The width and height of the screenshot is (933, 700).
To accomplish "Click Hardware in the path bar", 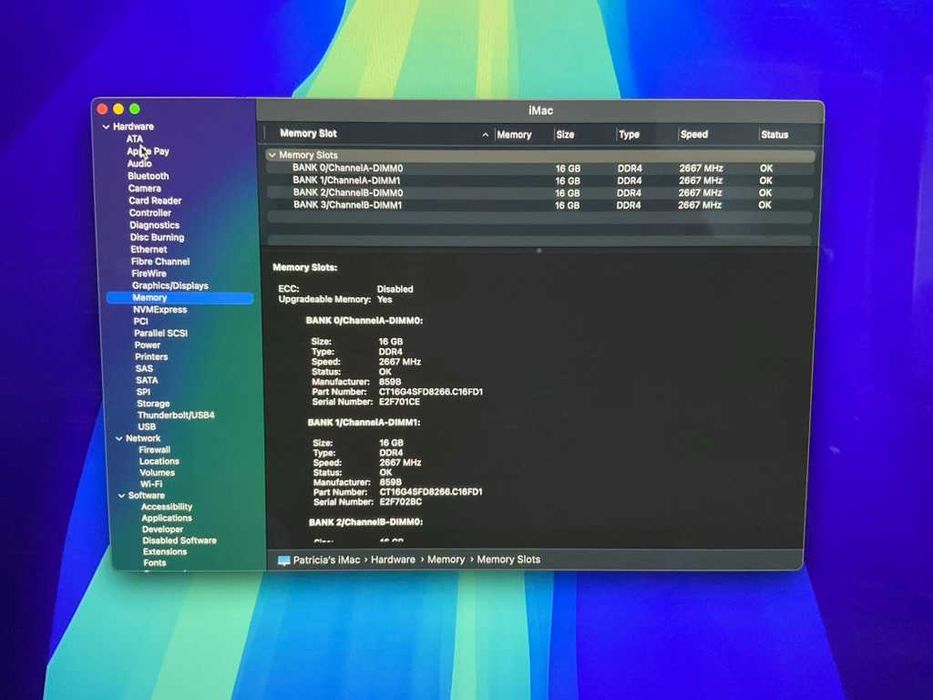I will (393, 560).
